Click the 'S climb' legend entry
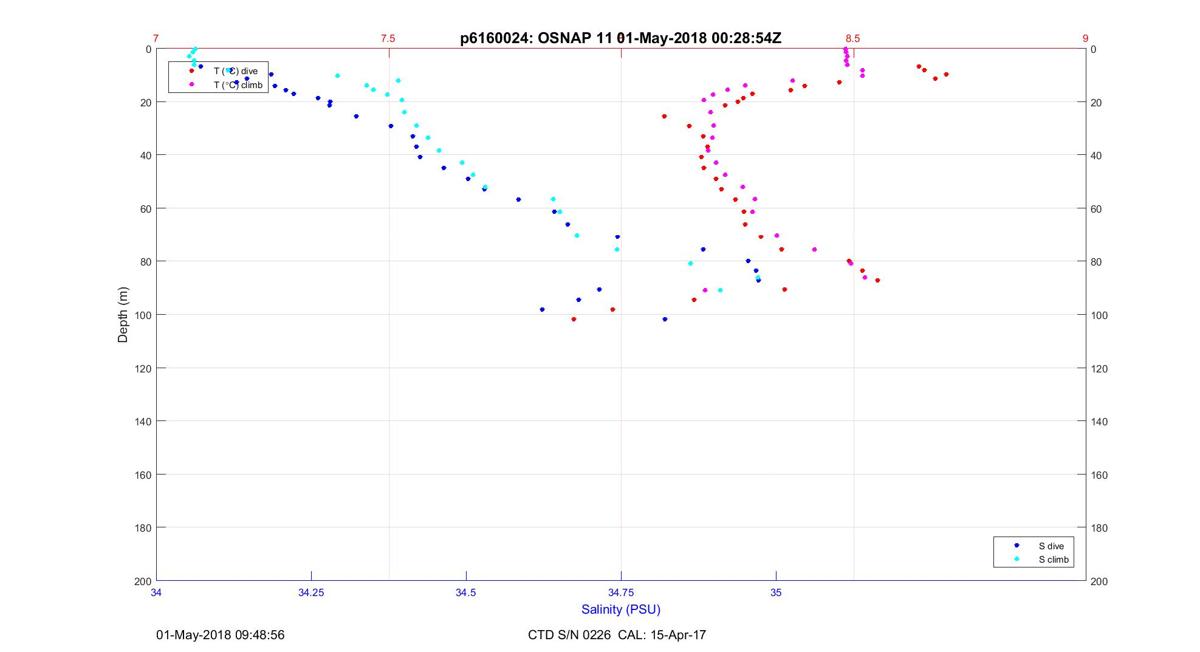 1053,560
